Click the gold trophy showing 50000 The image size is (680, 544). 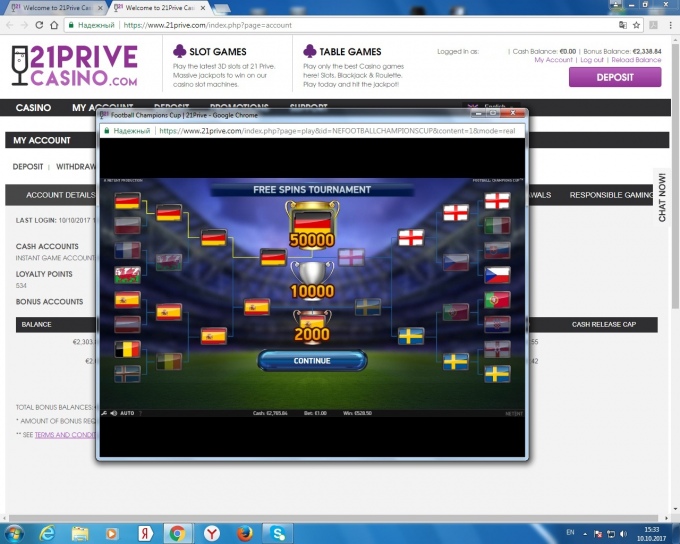(312, 225)
